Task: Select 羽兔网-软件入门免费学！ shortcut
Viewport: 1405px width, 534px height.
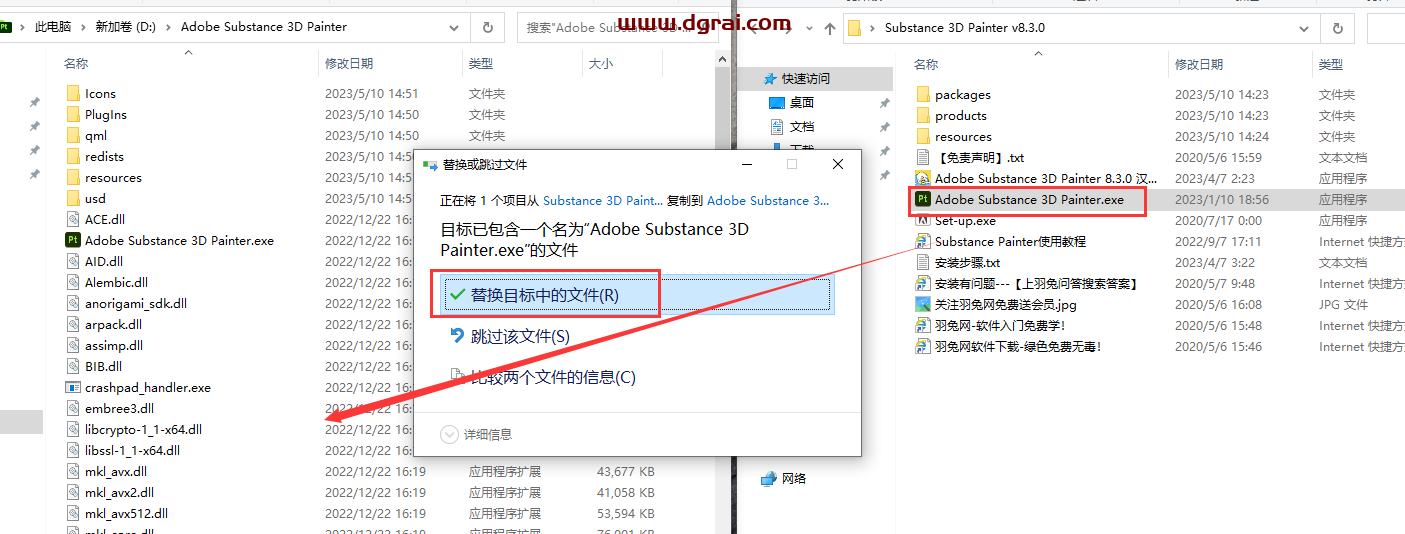Action: coord(1000,325)
